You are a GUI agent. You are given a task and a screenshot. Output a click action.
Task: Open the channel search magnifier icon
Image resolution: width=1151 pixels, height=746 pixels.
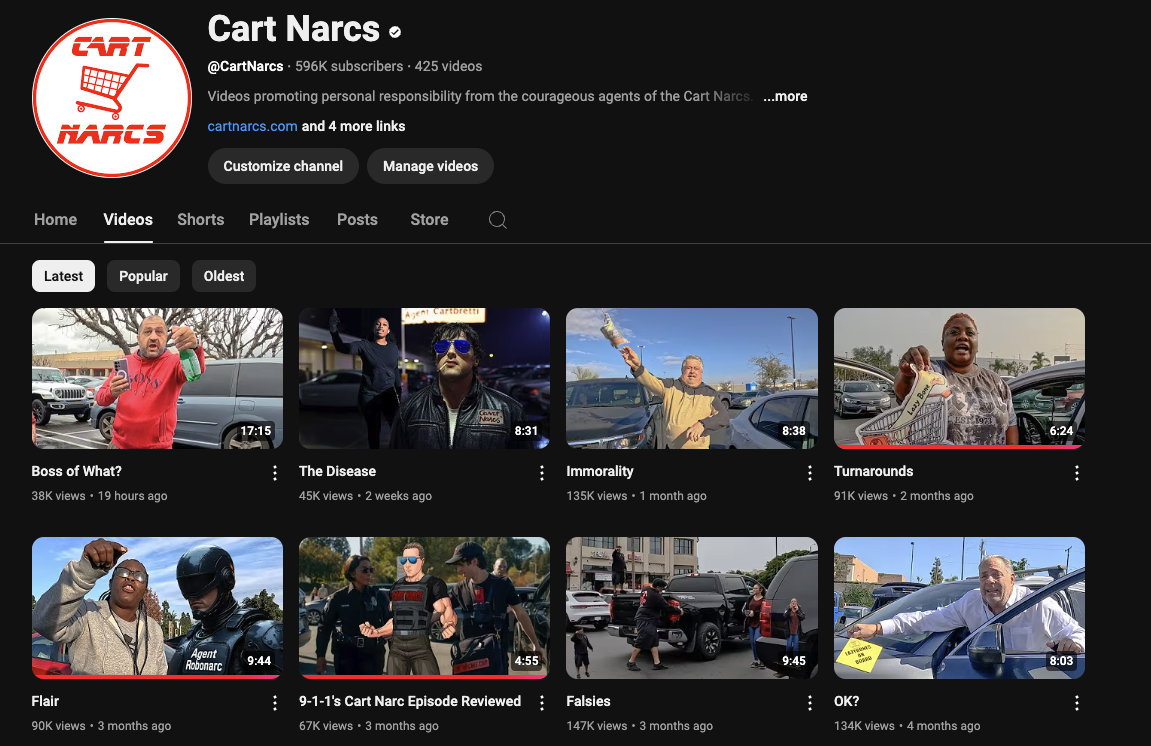tap(498, 220)
